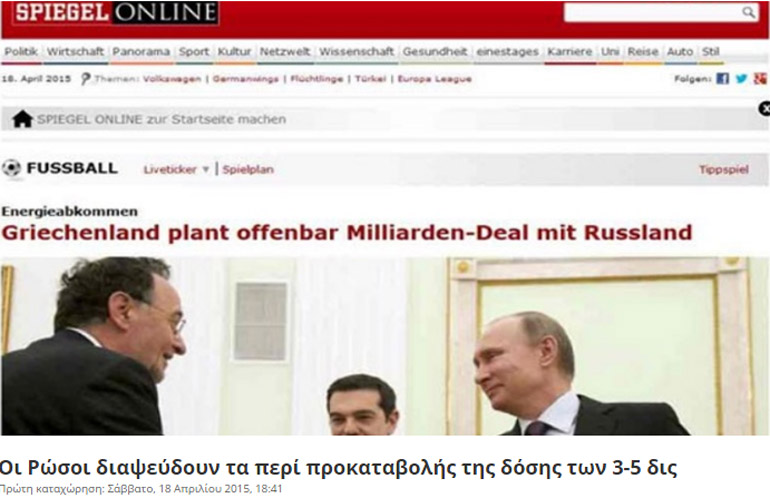The height and width of the screenshot is (498, 770).
Task: Dismiss the Startseite banner with close icon
Action: 765,108
